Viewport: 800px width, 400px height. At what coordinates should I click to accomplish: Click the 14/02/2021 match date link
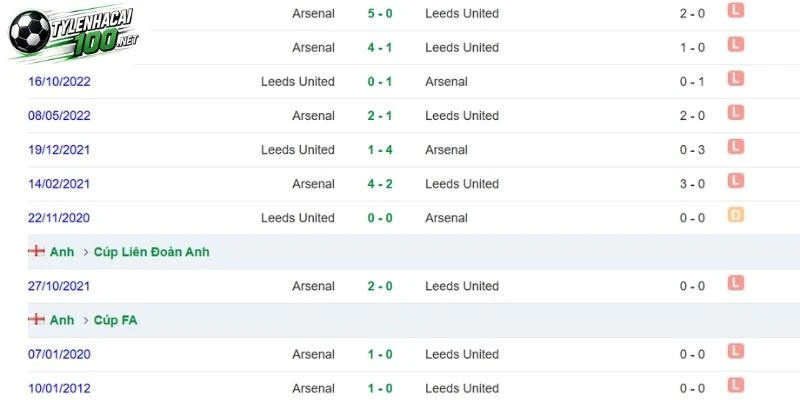point(59,184)
